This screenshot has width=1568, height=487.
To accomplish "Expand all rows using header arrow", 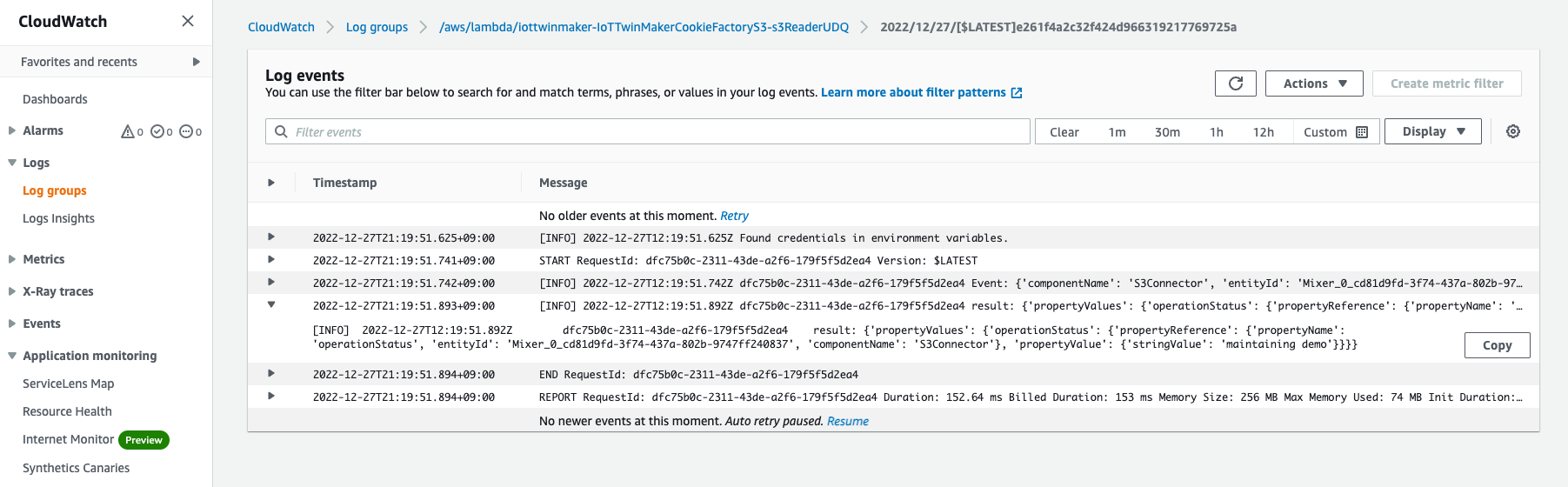I will tap(271, 183).
